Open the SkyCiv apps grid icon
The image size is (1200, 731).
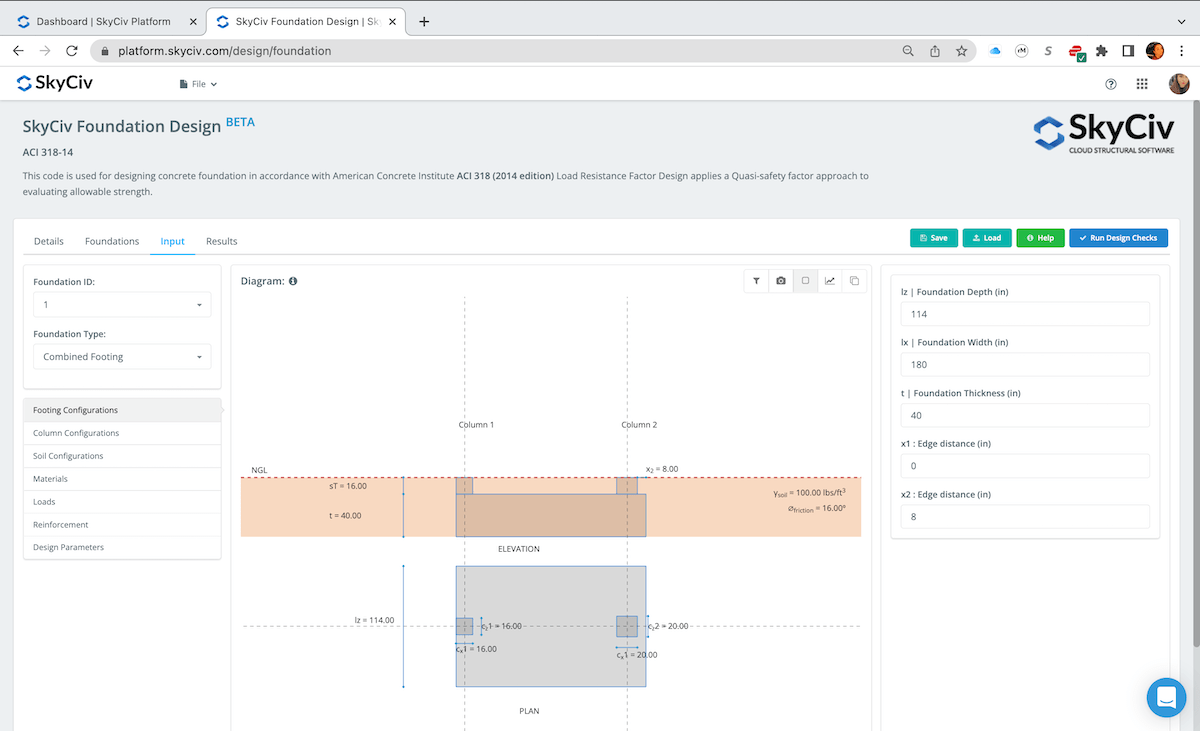tap(1143, 84)
